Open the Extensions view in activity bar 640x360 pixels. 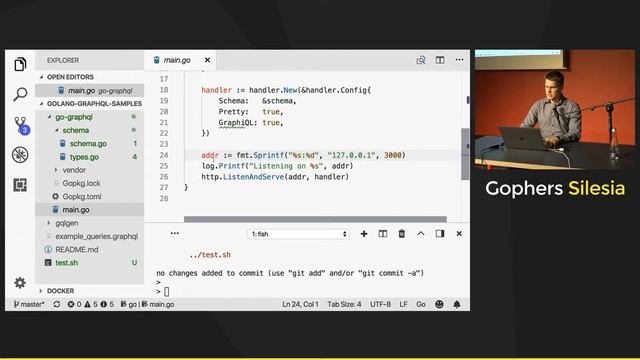point(20,185)
